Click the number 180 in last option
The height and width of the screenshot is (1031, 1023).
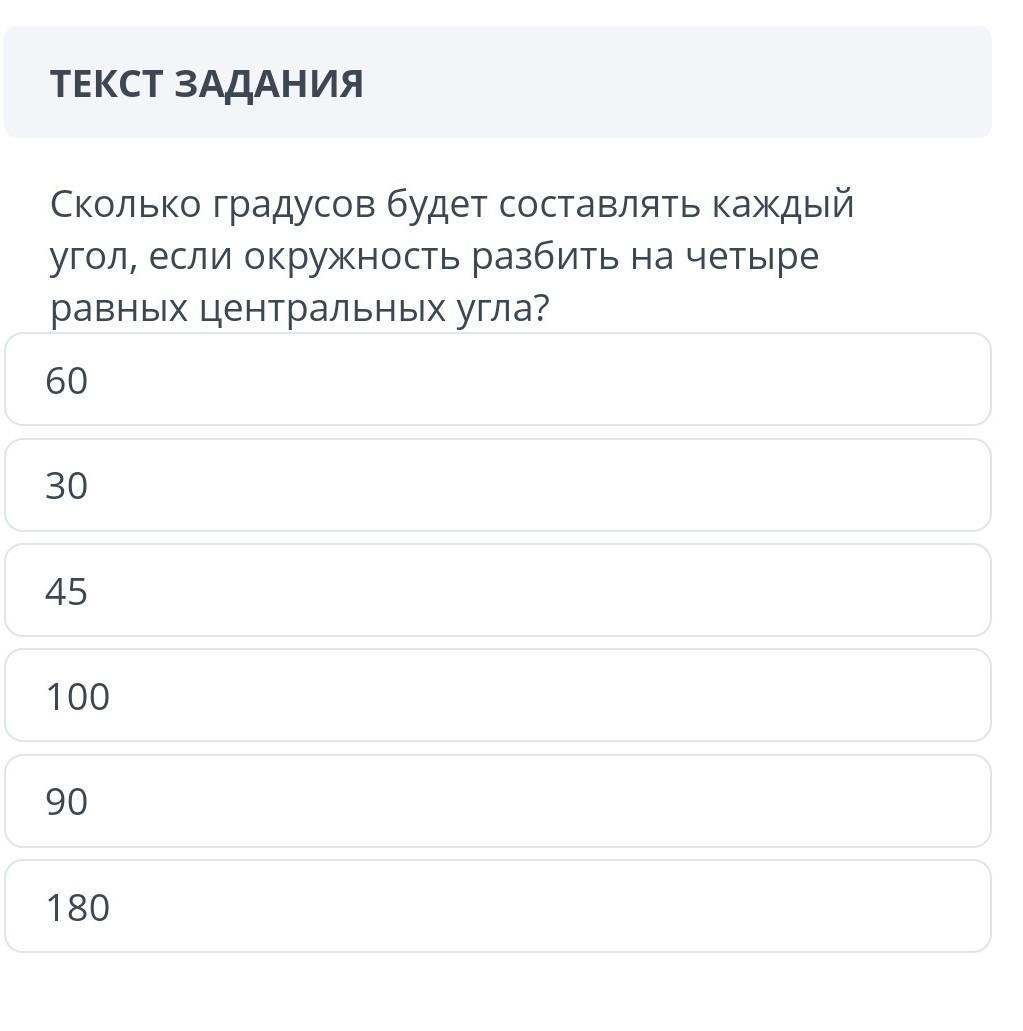pyautogui.click(x=78, y=908)
